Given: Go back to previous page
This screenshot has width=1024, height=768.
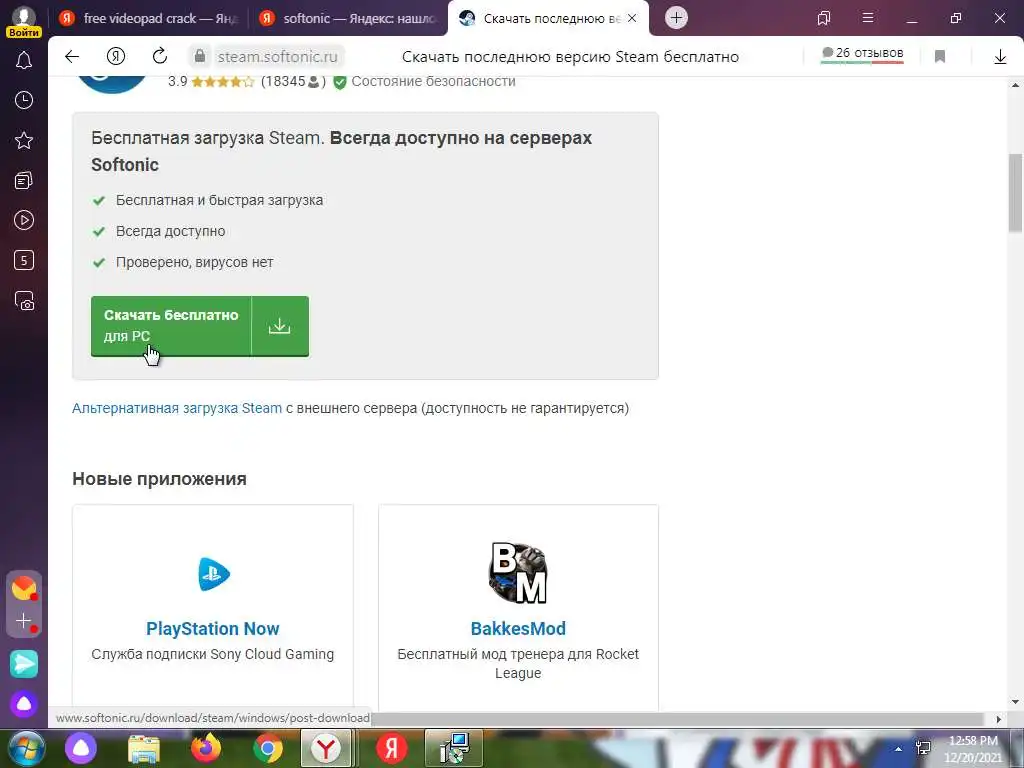Looking at the screenshot, I should pyautogui.click(x=72, y=57).
